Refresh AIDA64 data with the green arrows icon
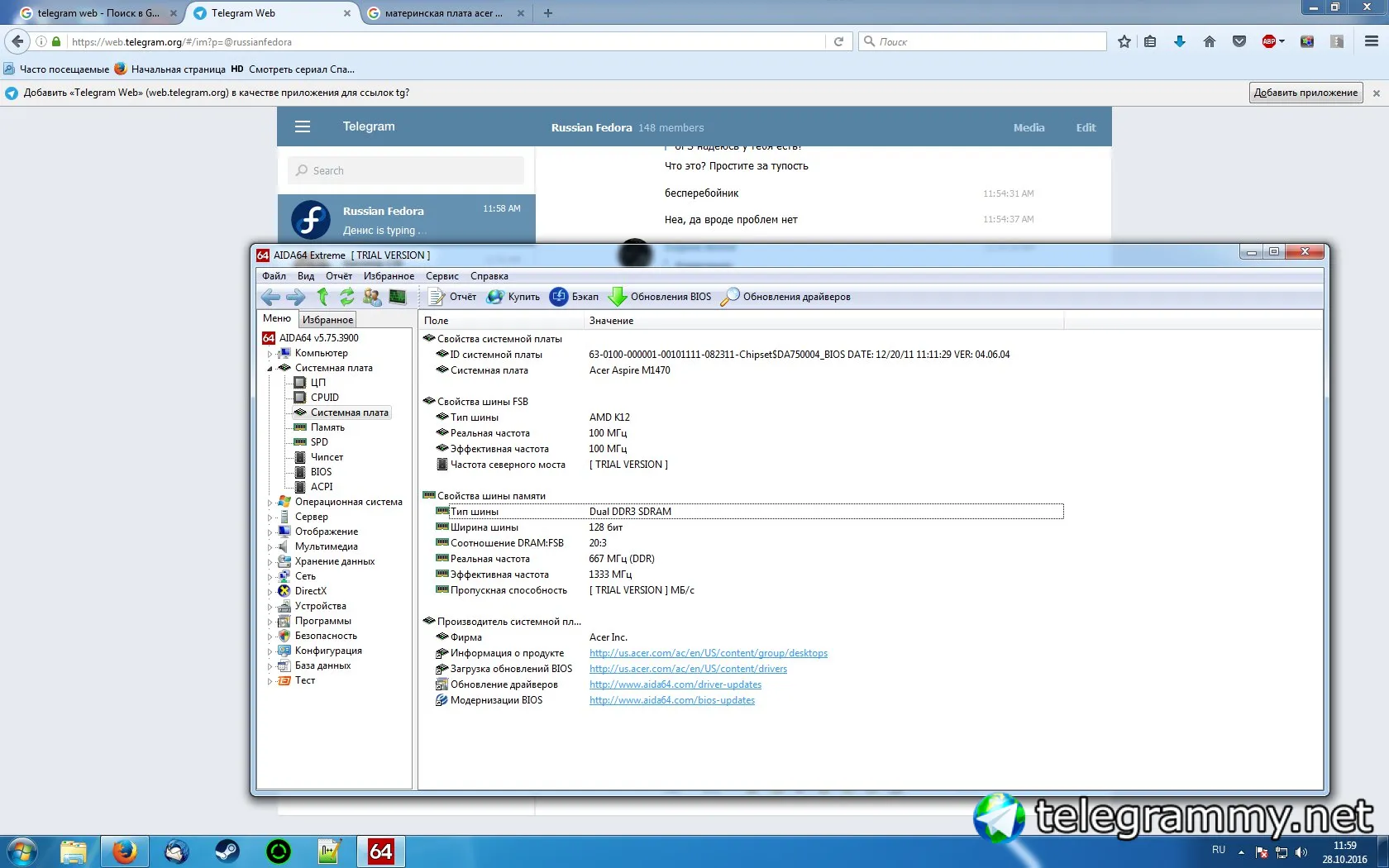 coord(347,297)
